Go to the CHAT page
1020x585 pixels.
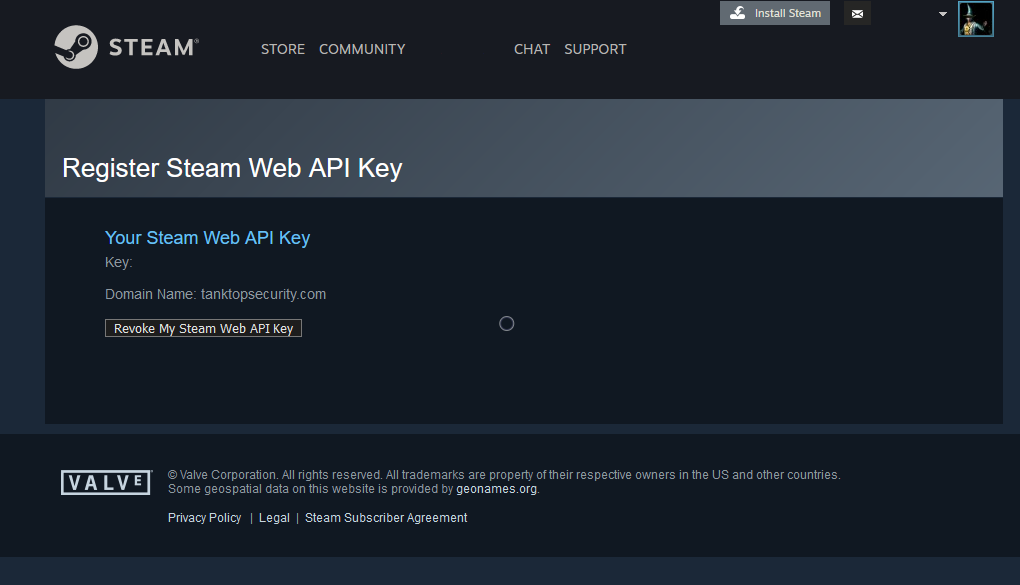(x=531, y=49)
